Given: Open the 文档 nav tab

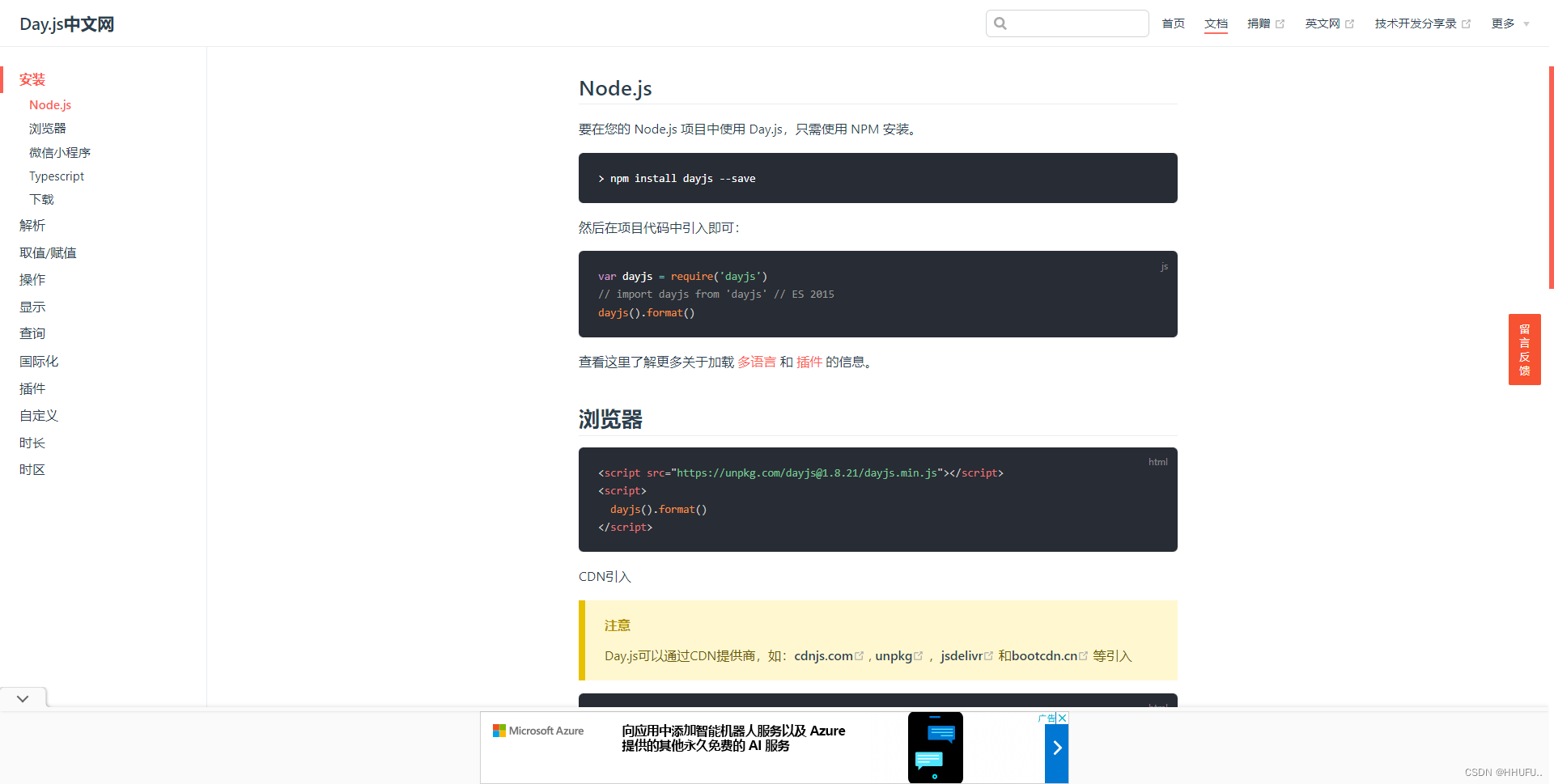Looking at the screenshot, I should 1216,23.
